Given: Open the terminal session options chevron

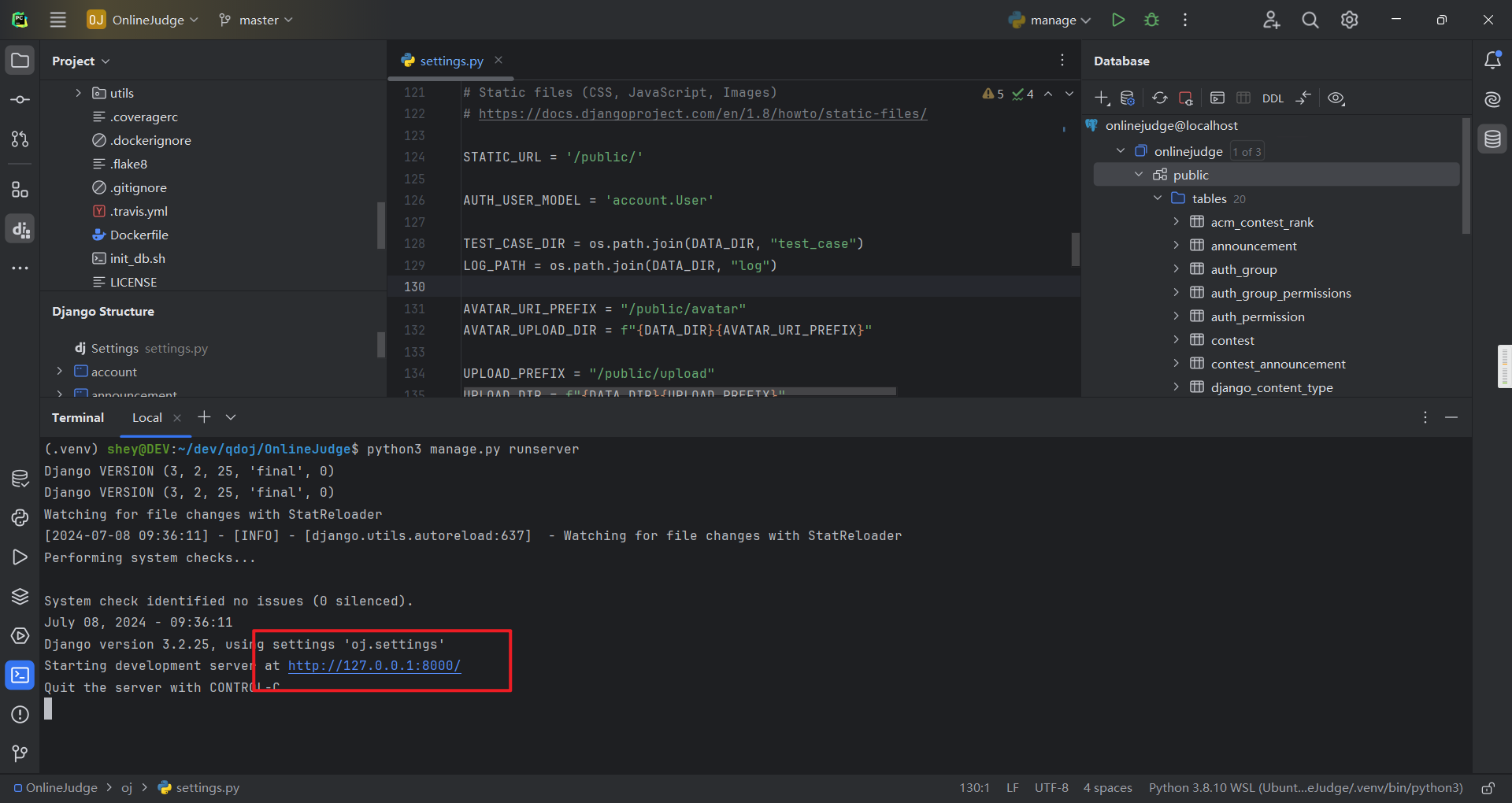Looking at the screenshot, I should click(x=231, y=417).
